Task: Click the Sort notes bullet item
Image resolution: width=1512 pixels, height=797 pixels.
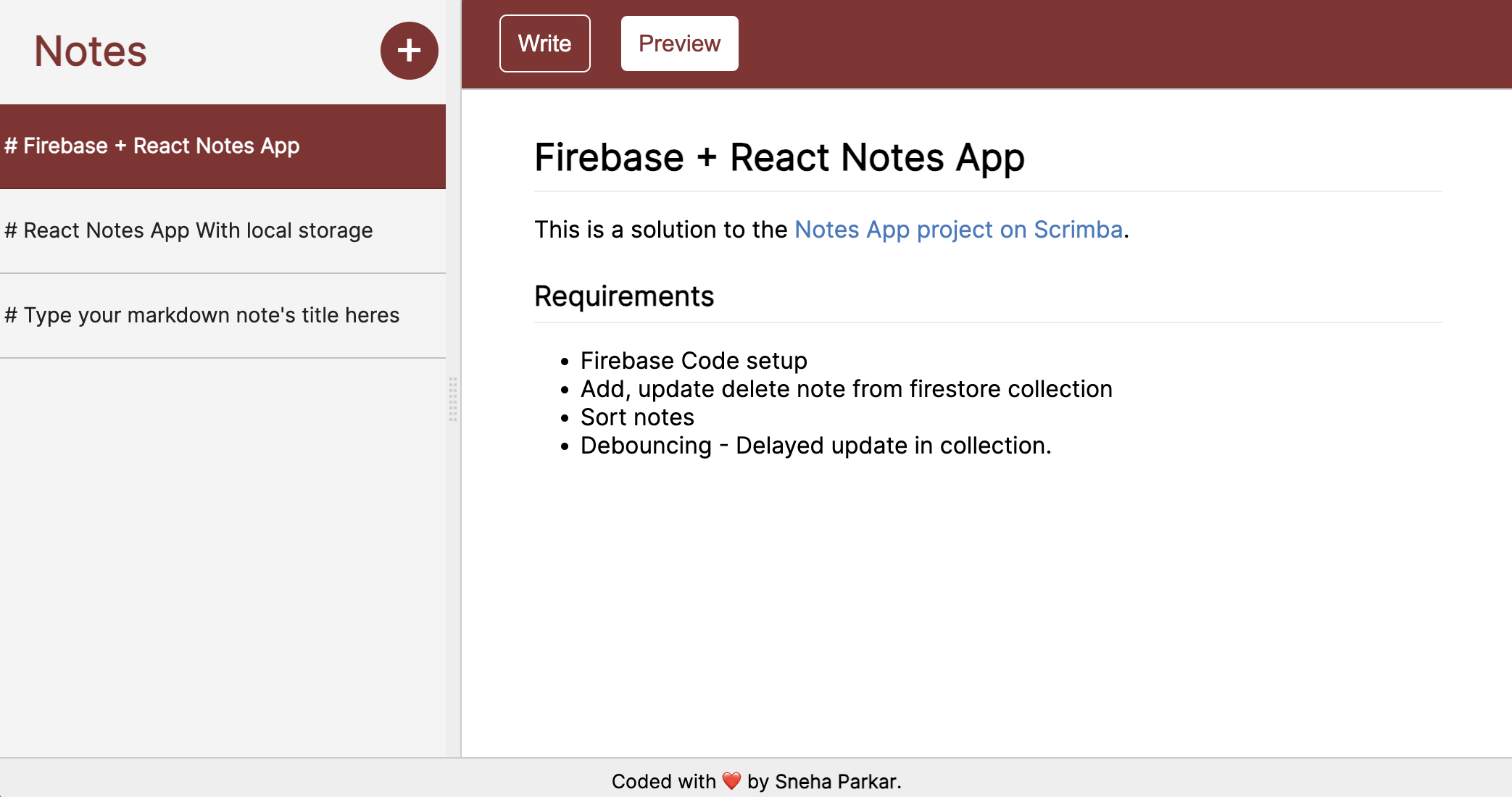Action: (x=637, y=417)
